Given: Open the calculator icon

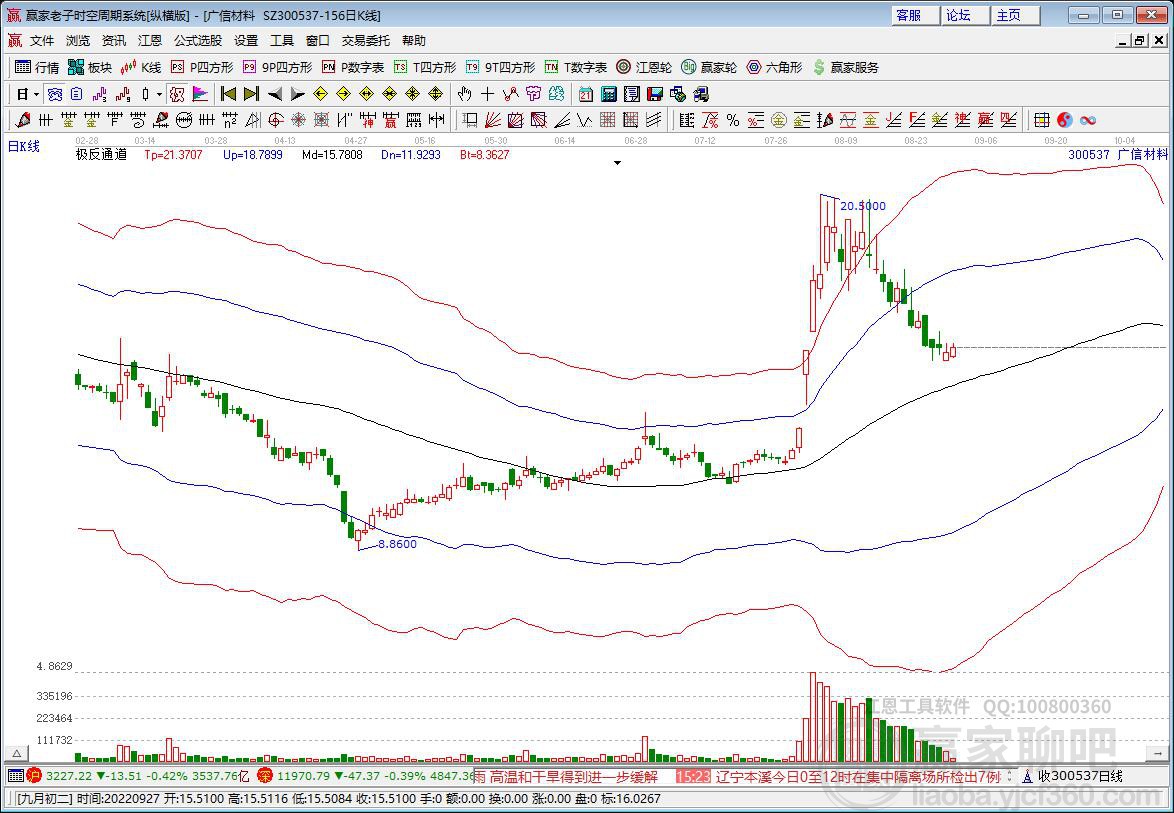Looking at the screenshot, I should (x=609, y=94).
